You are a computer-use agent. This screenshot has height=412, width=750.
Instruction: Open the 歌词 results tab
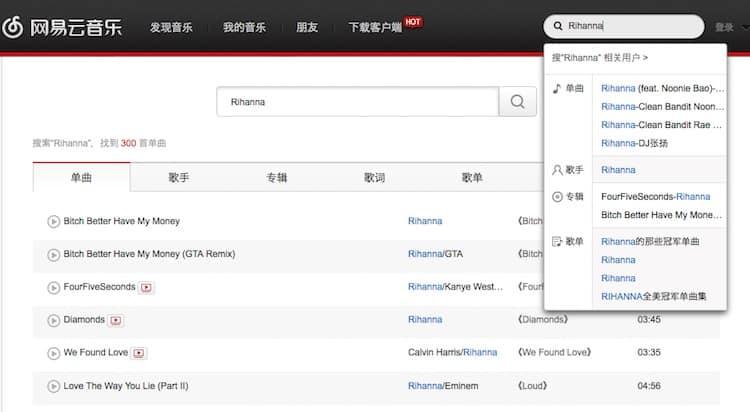tap(374, 177)
